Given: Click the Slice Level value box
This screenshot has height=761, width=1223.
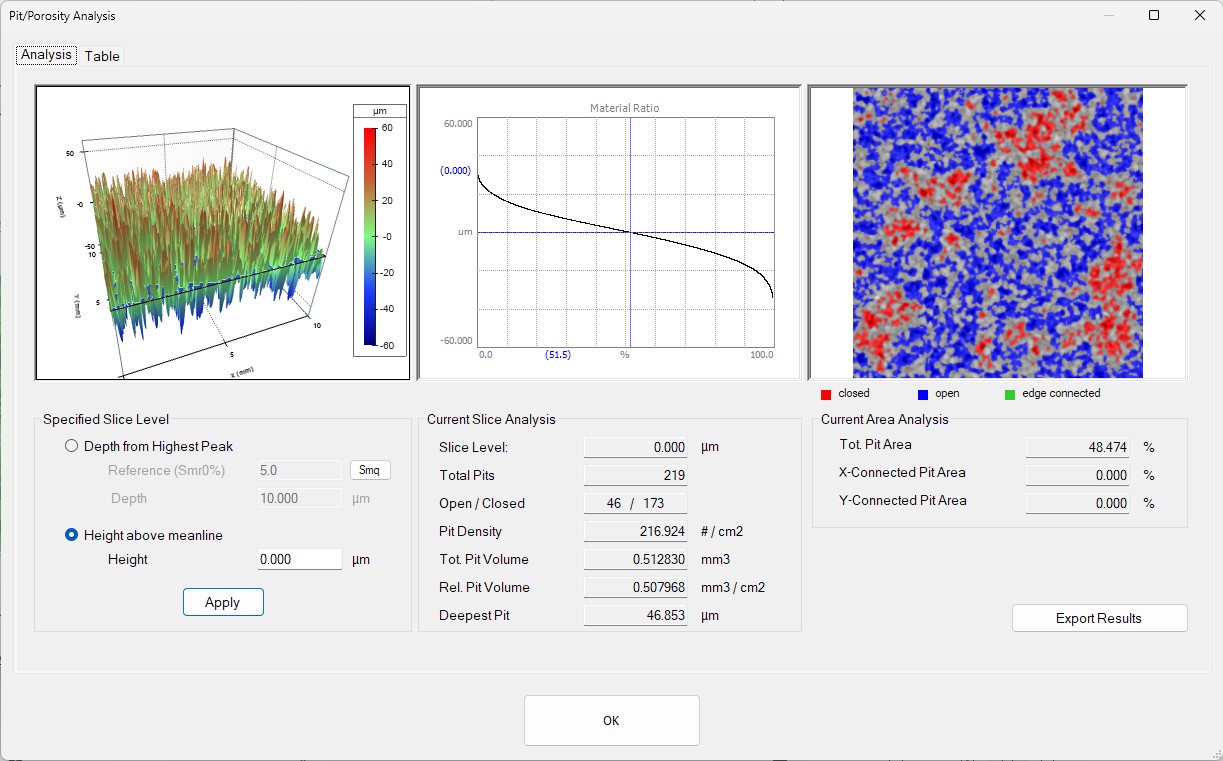Looking at the screenshot, I should [635, 447].
